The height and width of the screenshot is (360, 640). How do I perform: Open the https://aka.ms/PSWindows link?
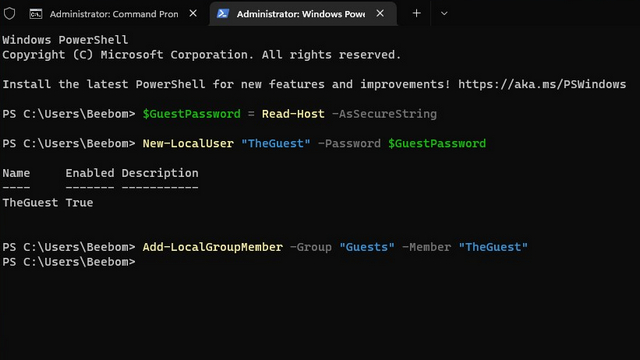(542, 84)
